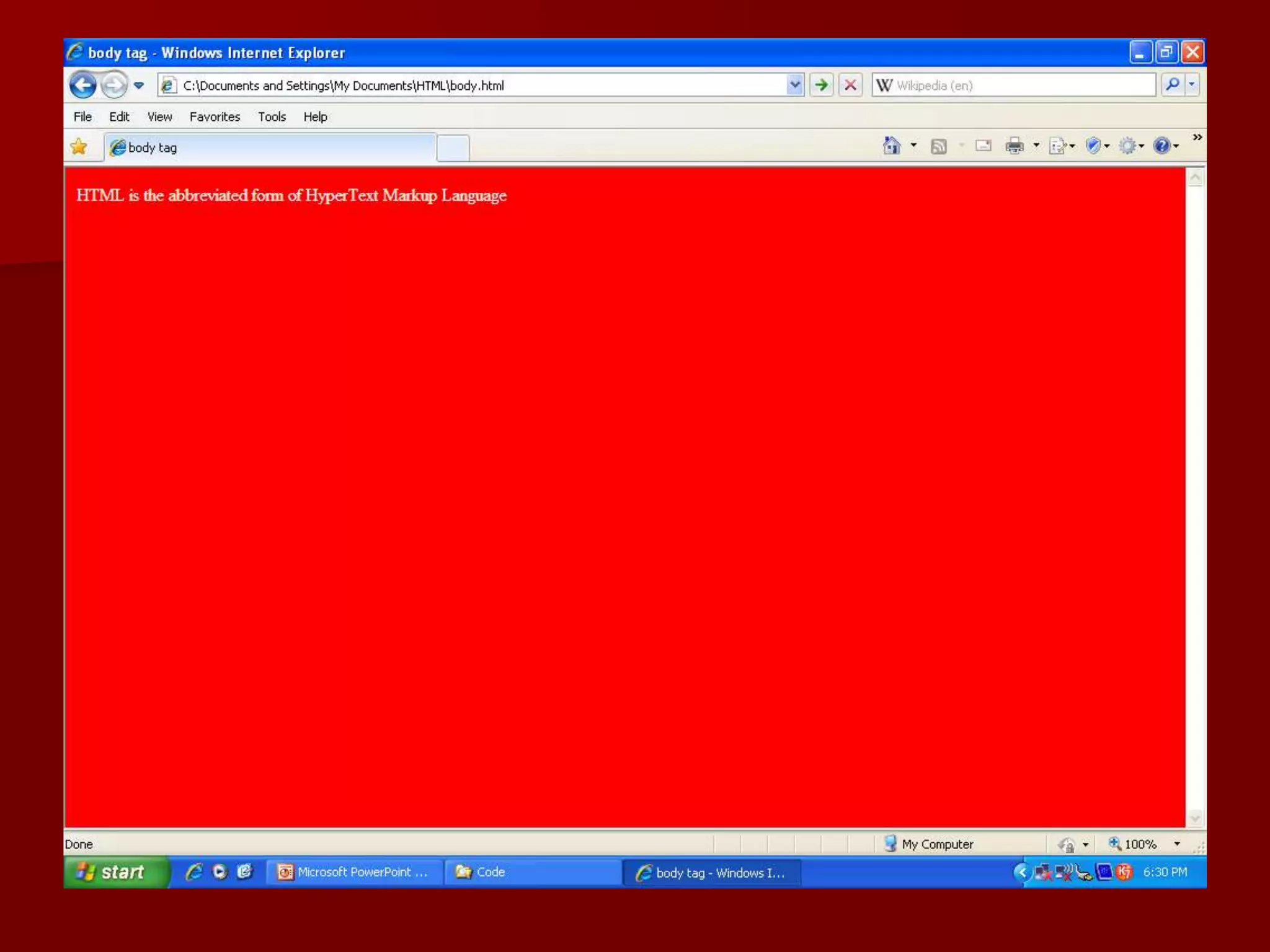Open the recent pages dropdown arrow
The height and width of the screenshot is (952, 1270).
click(x=139, y=86)
